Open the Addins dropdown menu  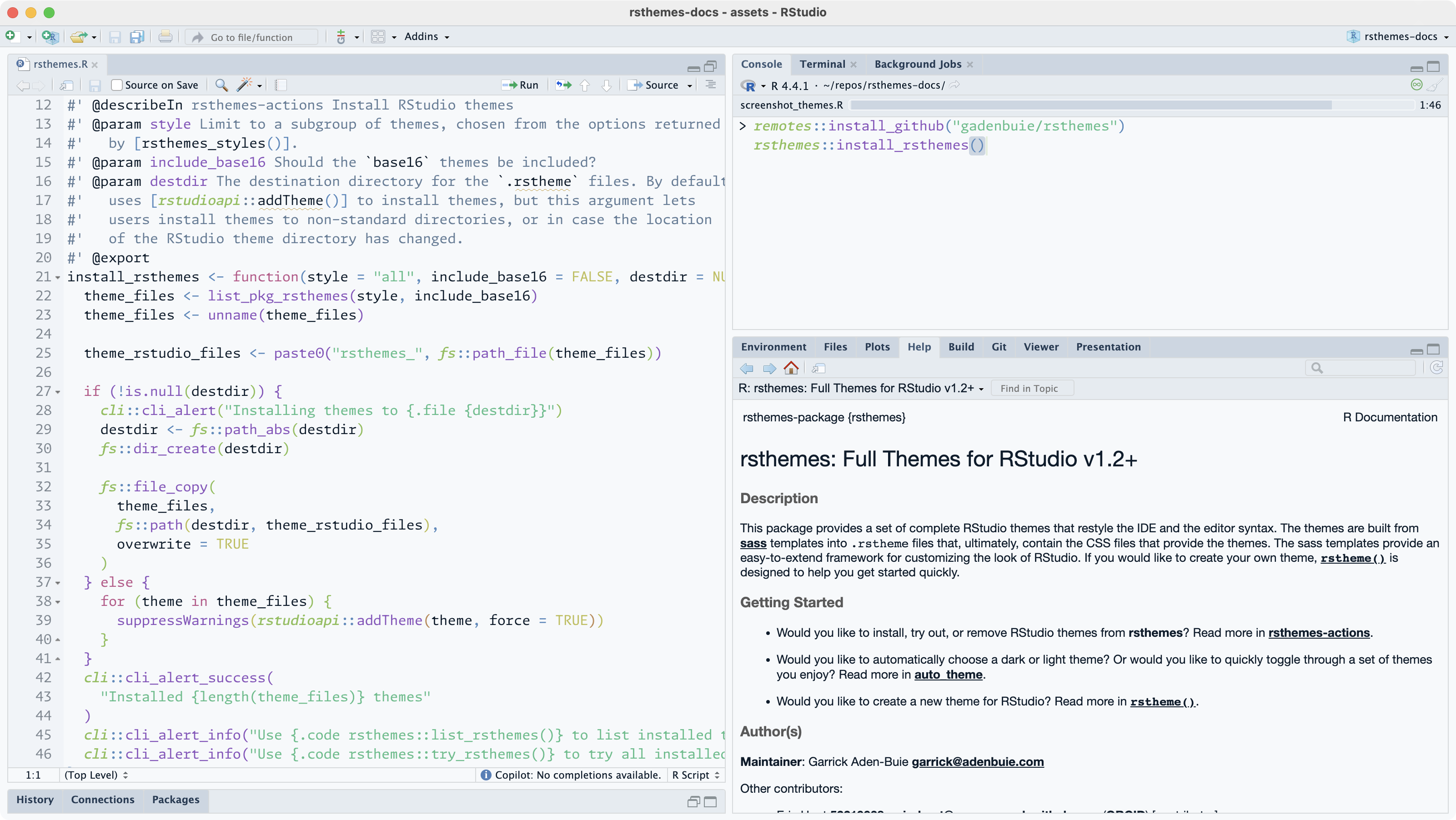click(x=427, y=37)
